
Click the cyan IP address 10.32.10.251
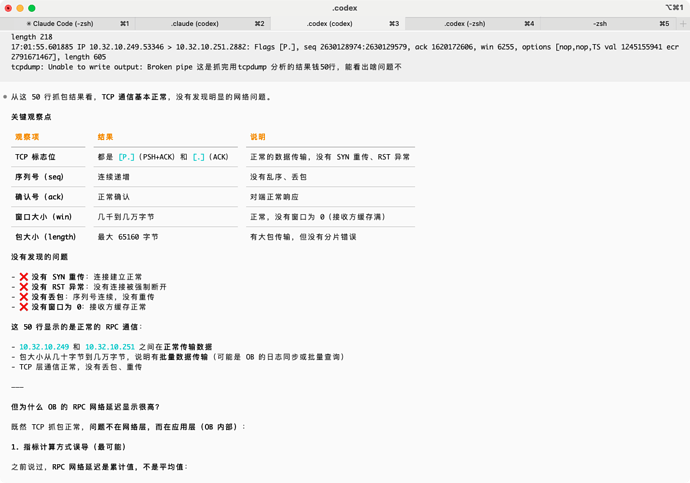tap(110, 347)
